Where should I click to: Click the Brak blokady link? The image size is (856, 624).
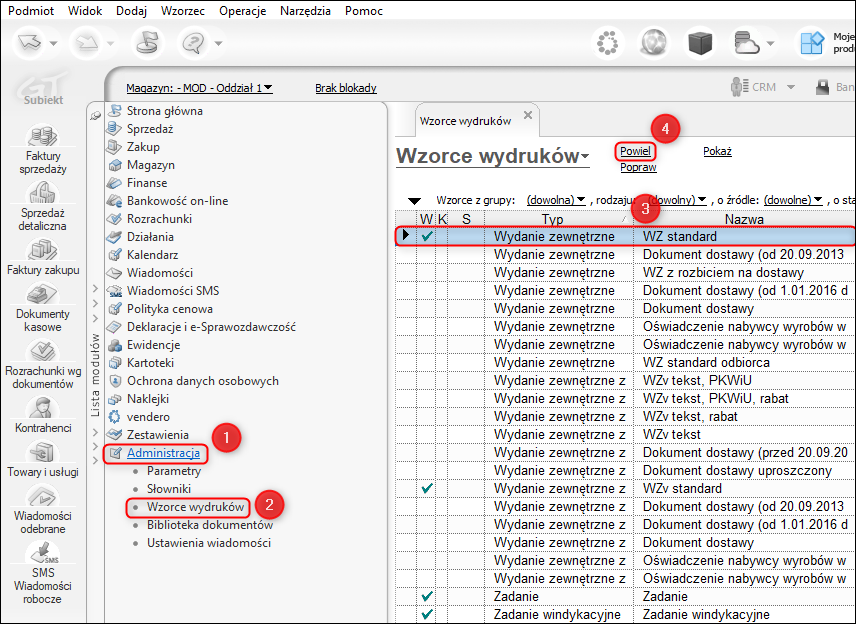(346, 88)
